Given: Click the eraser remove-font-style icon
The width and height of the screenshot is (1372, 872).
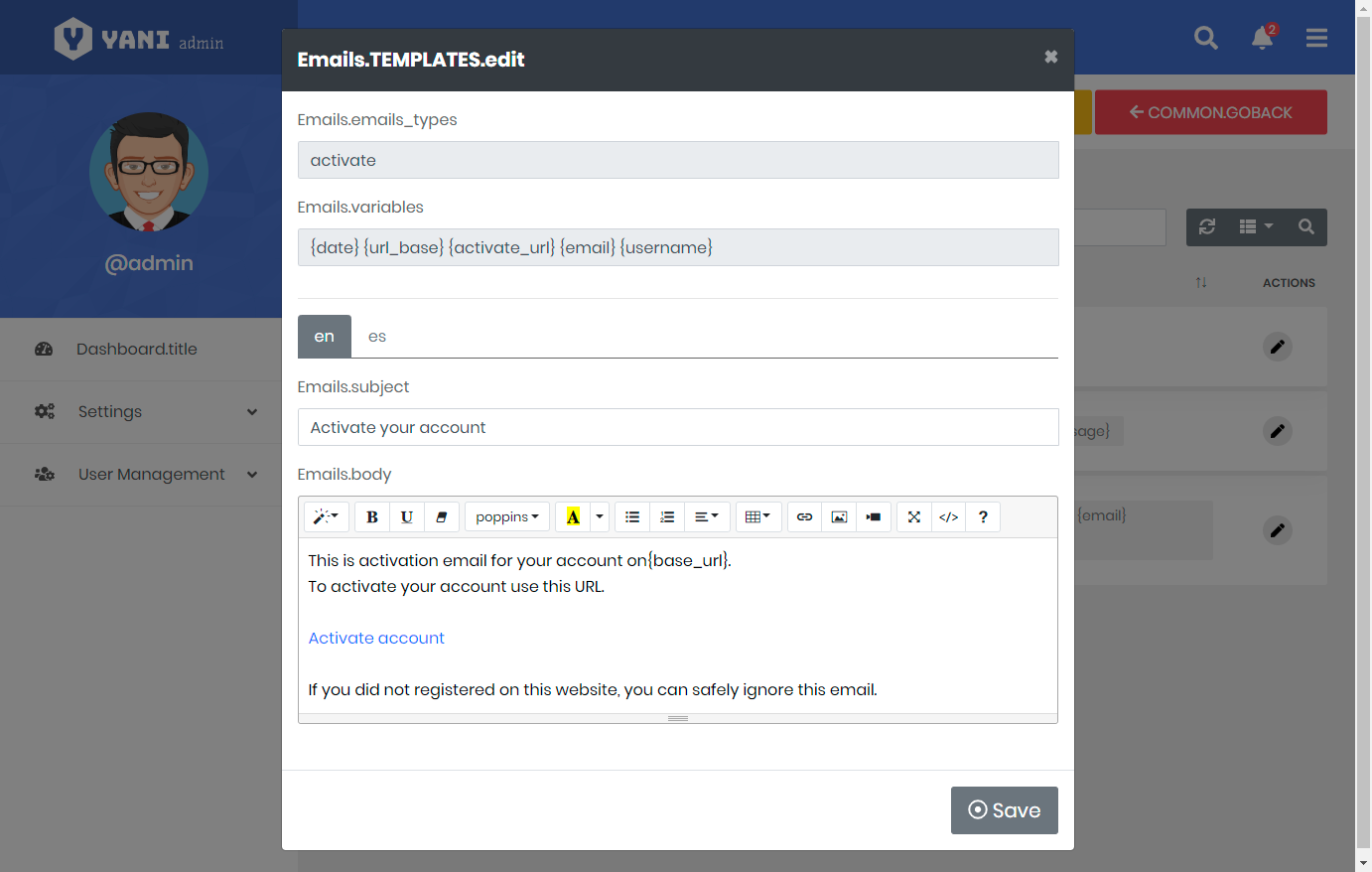Looking at the screenshot, I should [441, 516].
